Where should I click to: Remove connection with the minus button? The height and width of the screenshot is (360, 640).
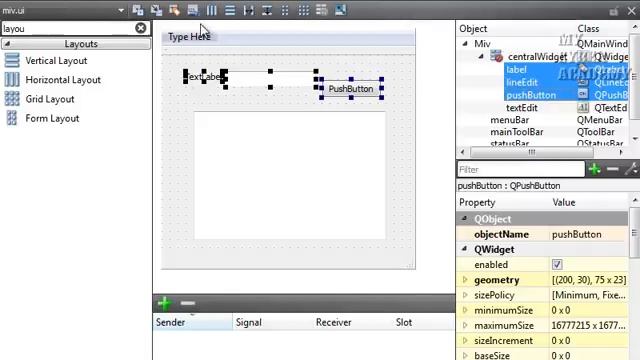coord(188,303)
